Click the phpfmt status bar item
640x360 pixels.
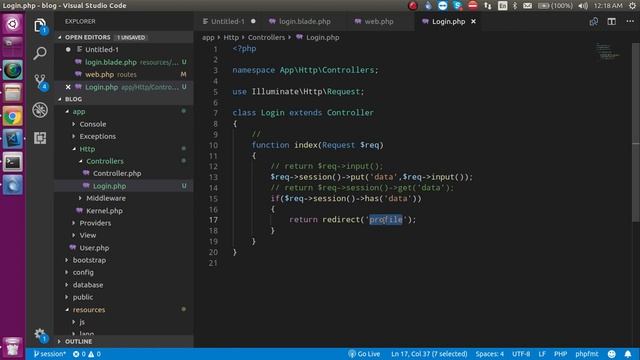coord(587,354)
